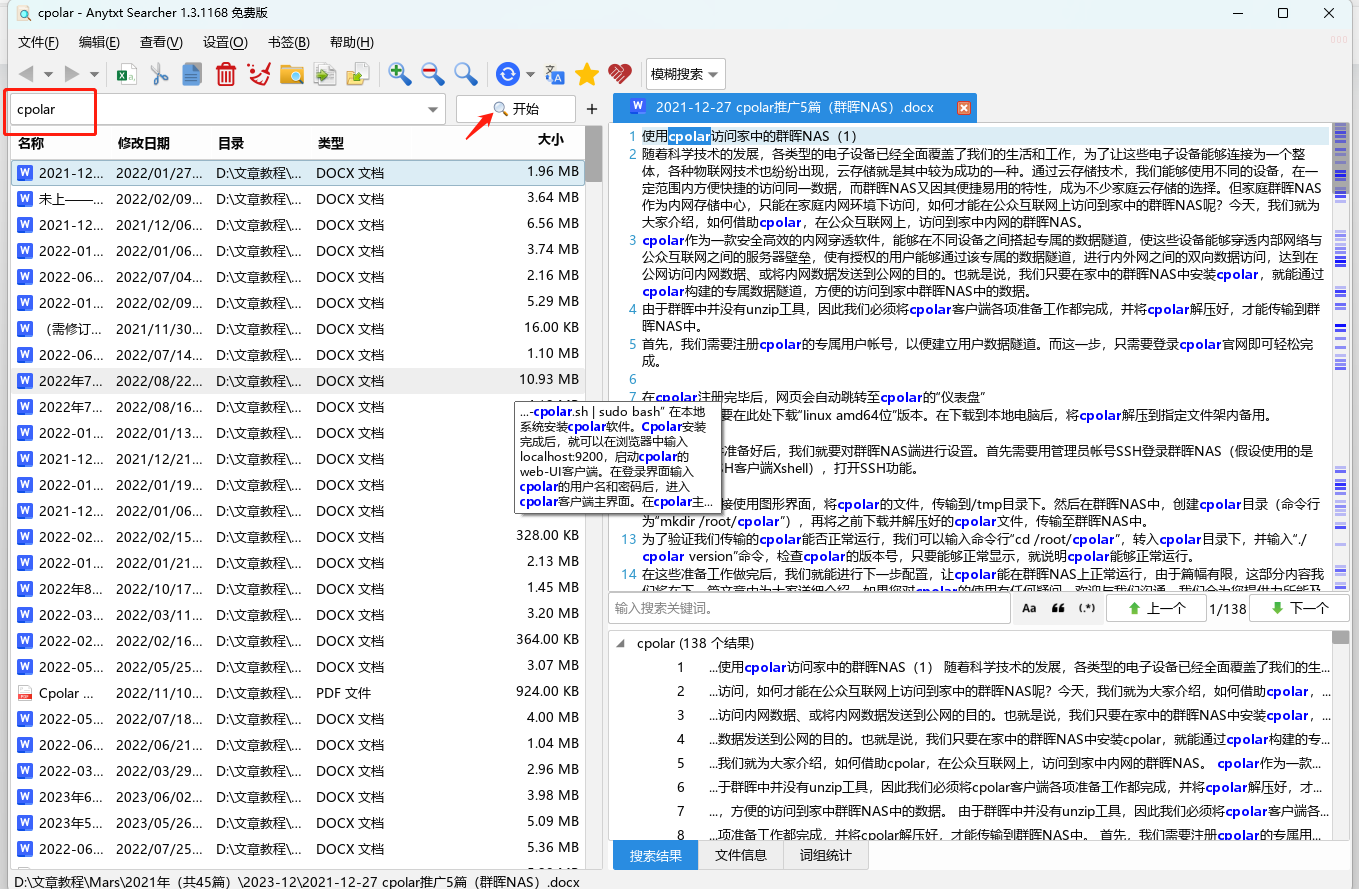Image resolution: width=1359 pixels, height=889 pixels.
Task: Zoom in using the green magnifier icon
Action: pyautogui.click(x=400, y=73)
